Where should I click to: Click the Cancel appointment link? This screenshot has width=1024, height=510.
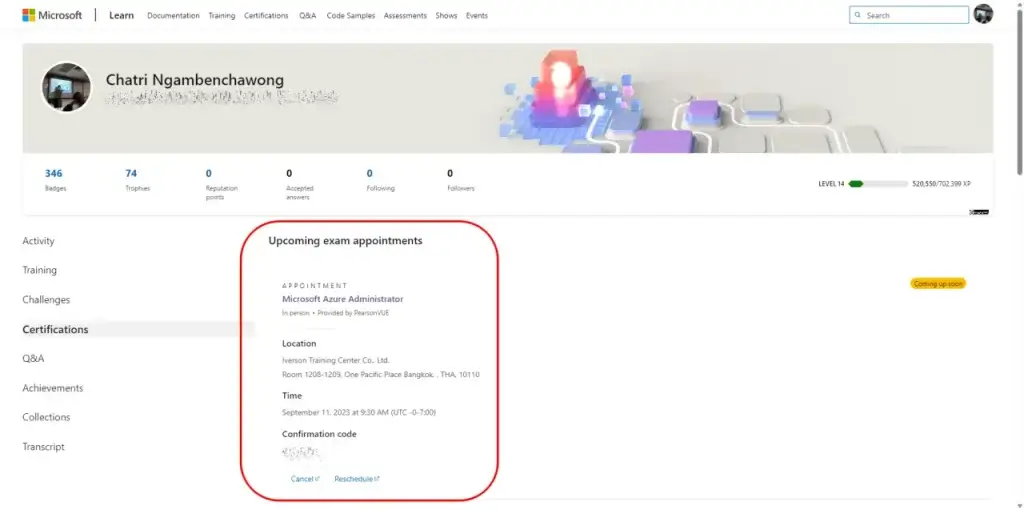click(305, 479)
